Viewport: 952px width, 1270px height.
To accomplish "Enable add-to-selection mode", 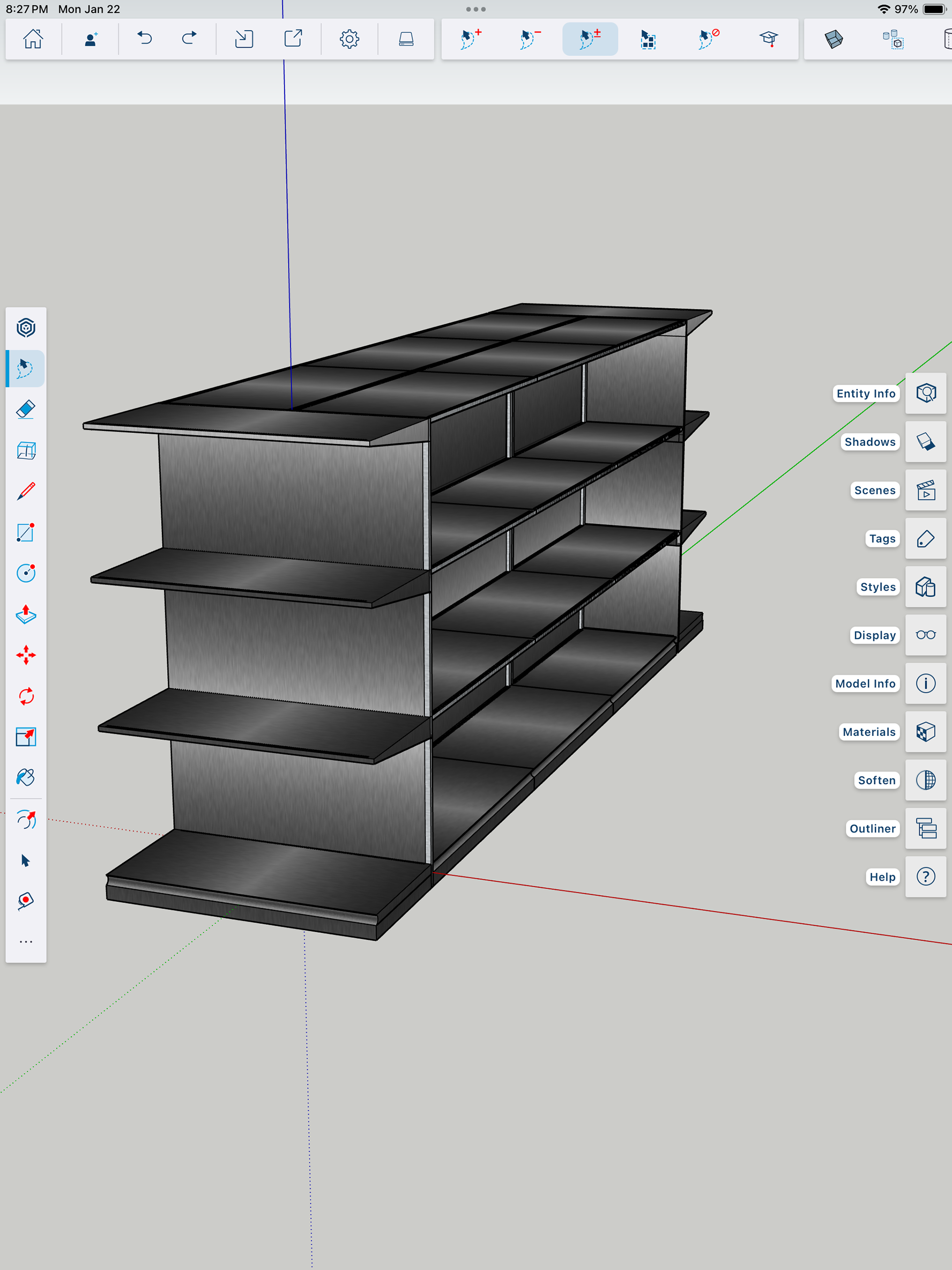I will click(471, 39).
